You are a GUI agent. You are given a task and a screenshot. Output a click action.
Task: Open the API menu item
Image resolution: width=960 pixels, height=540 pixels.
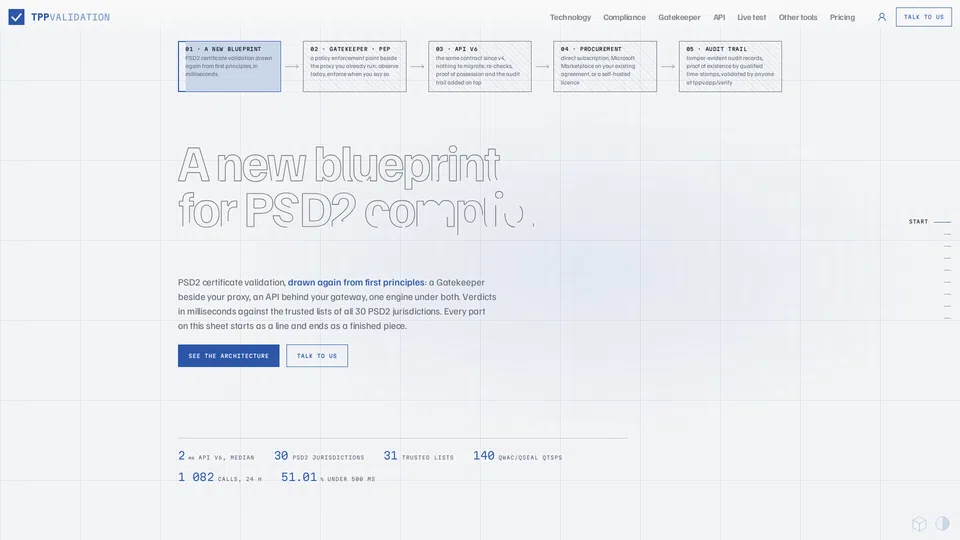(x=719, y=17)
